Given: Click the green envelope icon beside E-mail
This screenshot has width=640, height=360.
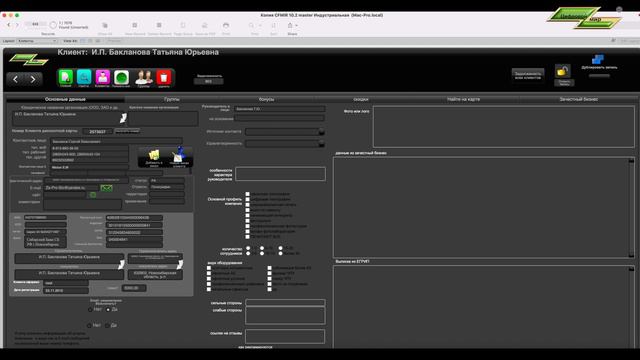Looking at the screenshot, I should (107, 188).
